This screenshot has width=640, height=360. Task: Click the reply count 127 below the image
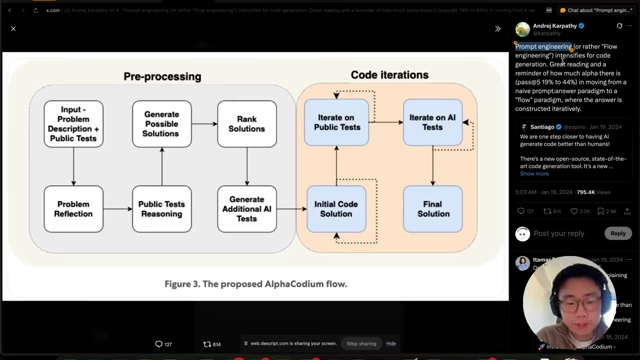click(163, 344)
